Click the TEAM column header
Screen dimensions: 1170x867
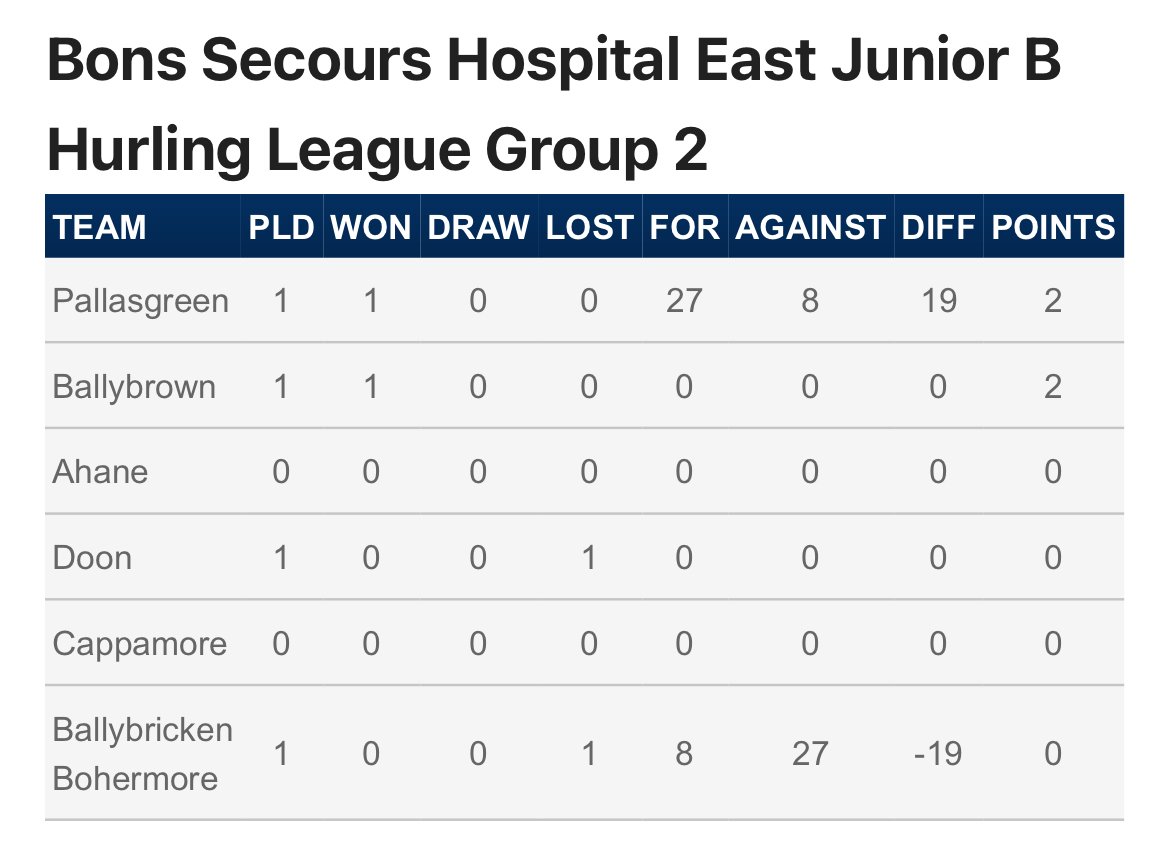99,228
